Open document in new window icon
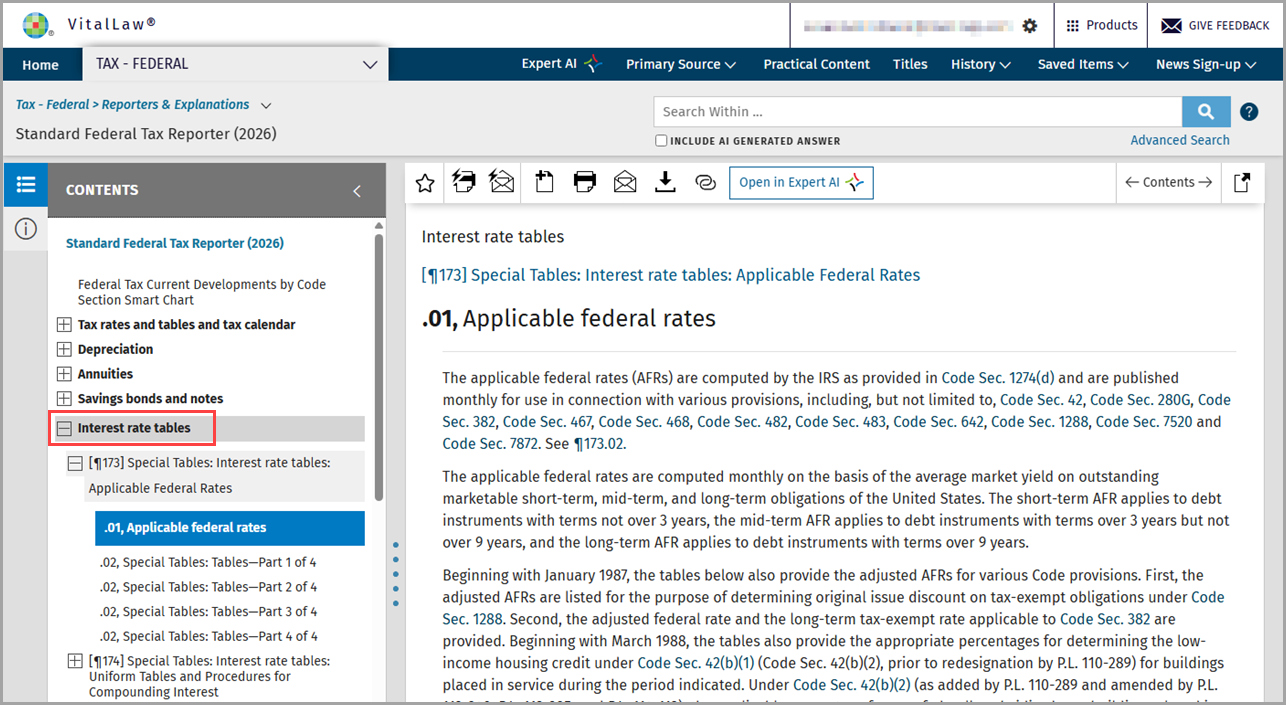The width and height of the screenshot is (1286, 705). click(x=1242, y=183)
